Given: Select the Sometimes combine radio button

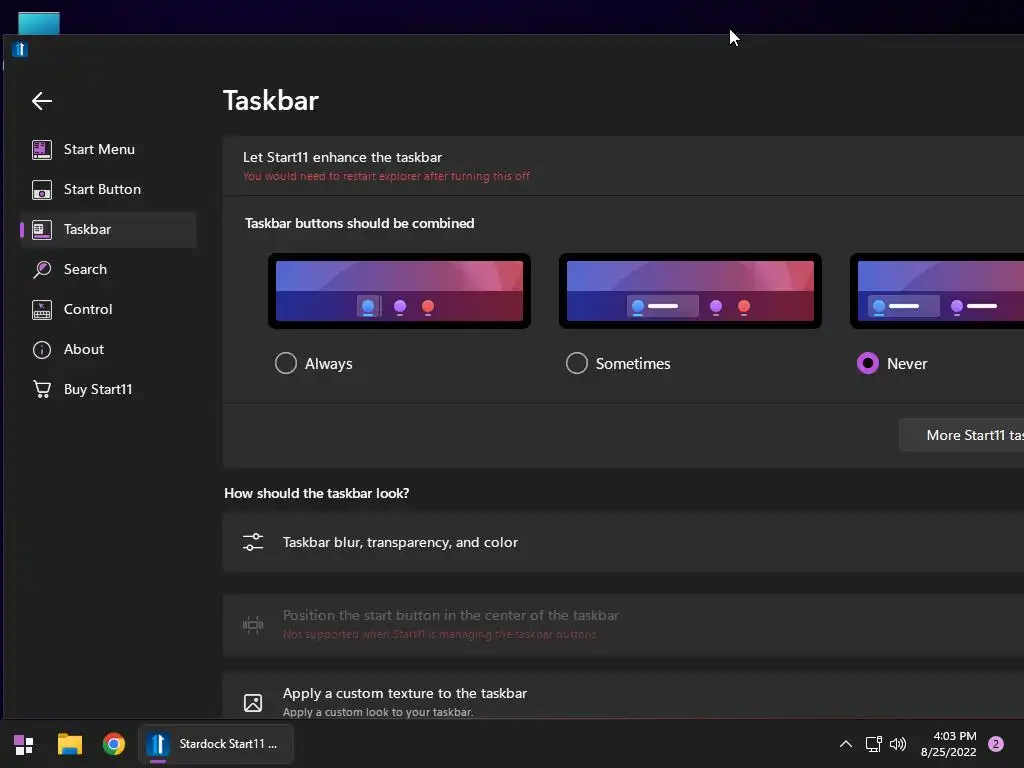Looking at the screenshot, I should pyautogui.click(x=577, y=363).
